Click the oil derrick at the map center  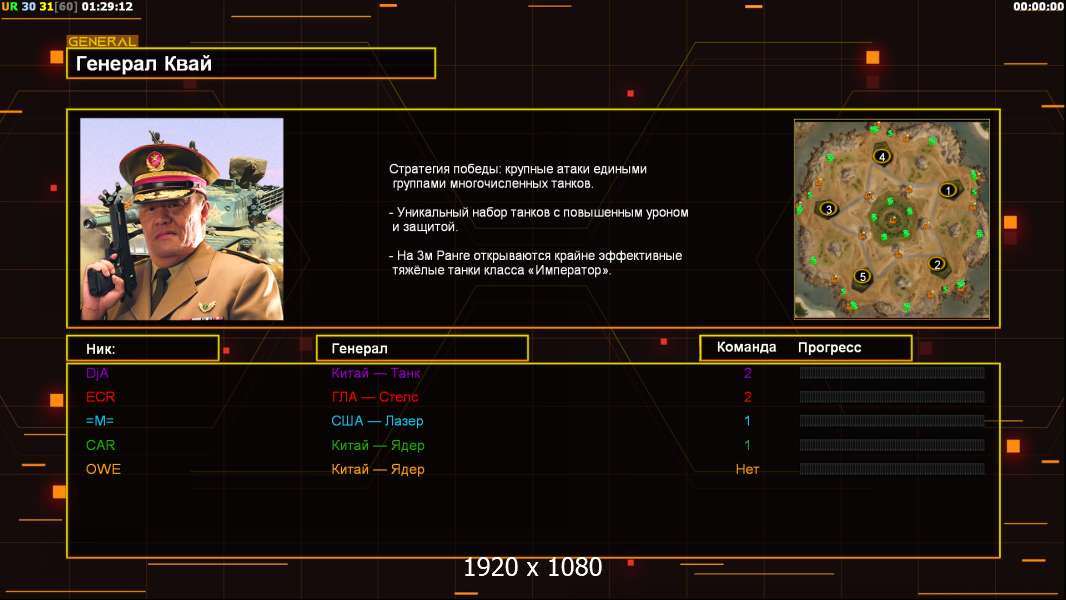(x=891, y=219)
